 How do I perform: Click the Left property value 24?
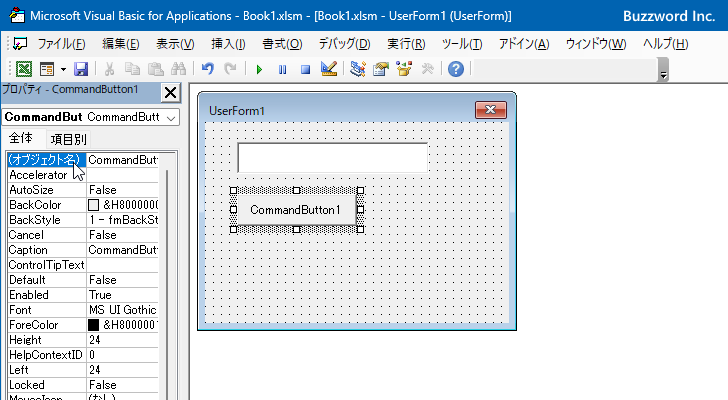(x=123, y=370)
